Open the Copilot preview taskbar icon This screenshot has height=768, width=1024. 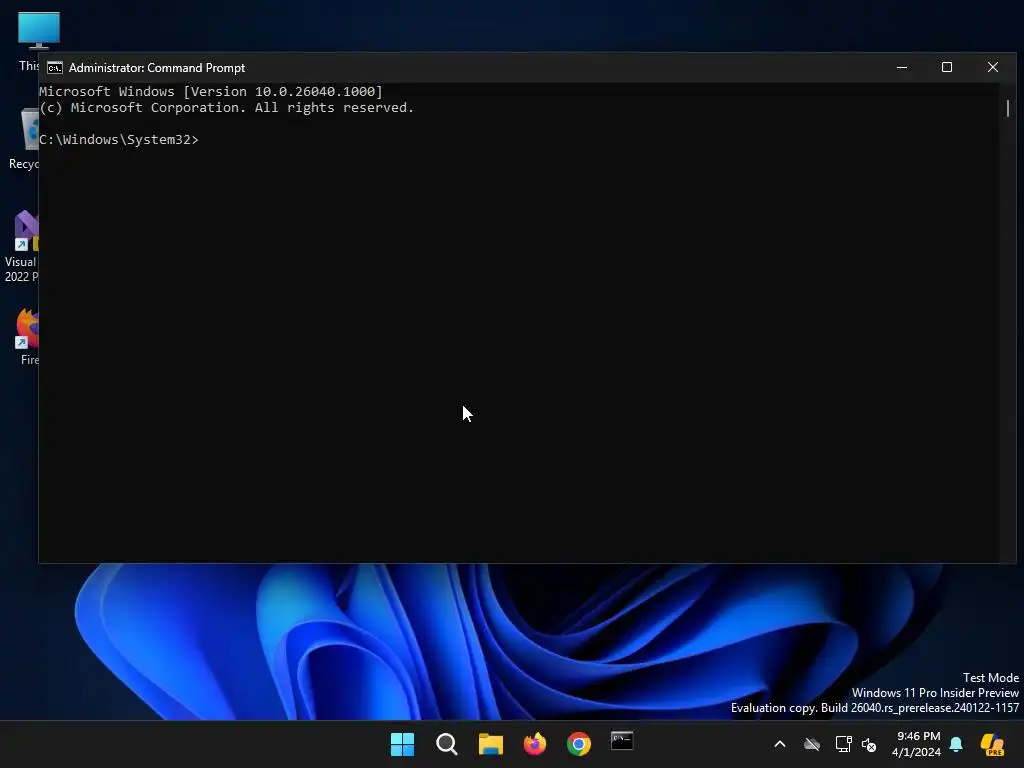coord(993,744)
